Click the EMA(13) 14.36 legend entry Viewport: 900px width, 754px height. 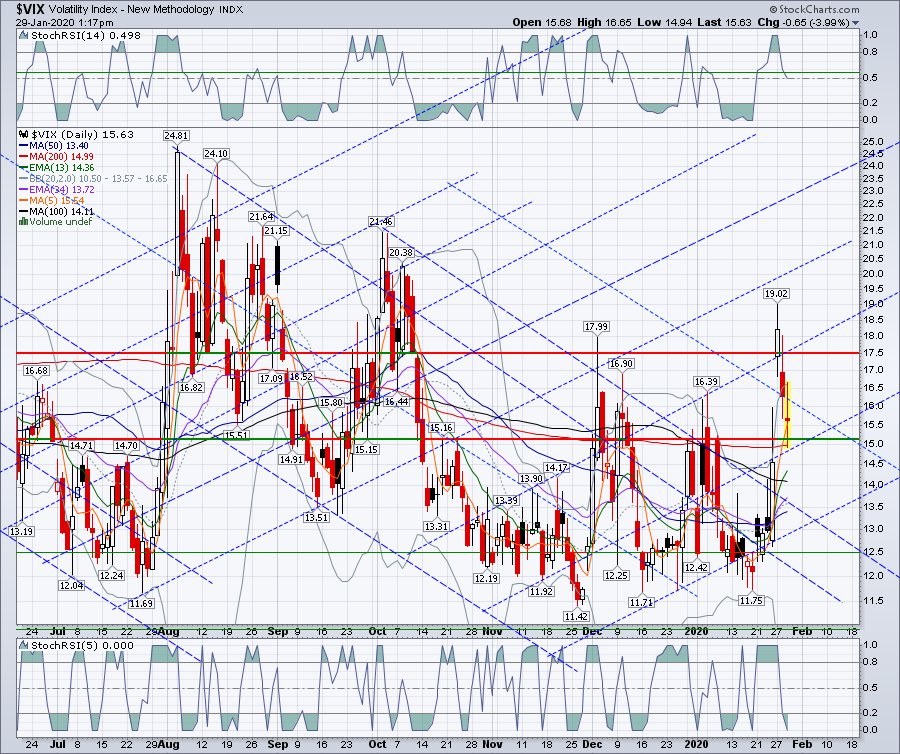coord(61,168)
